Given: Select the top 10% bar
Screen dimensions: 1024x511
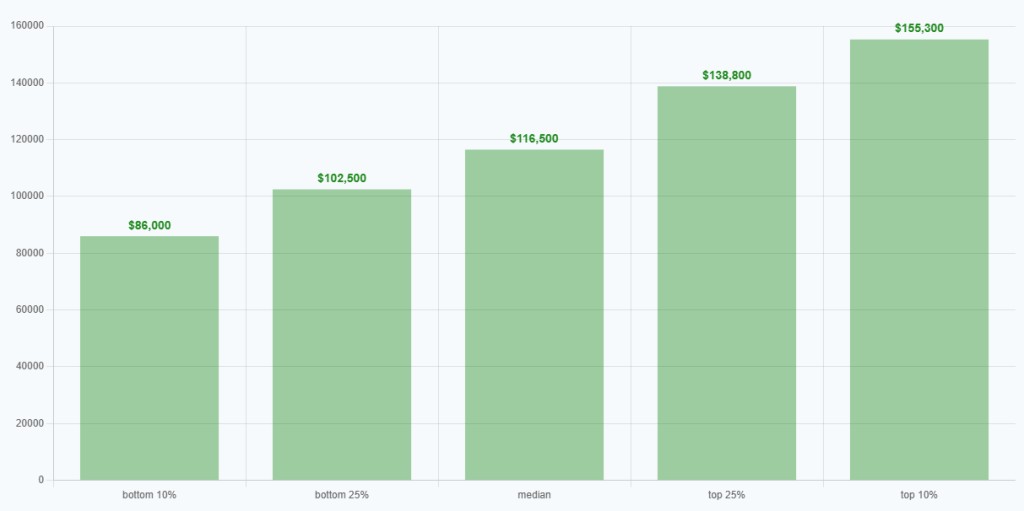Looking at the screenshot, I should pyautogui.click(x=919, y=260).
